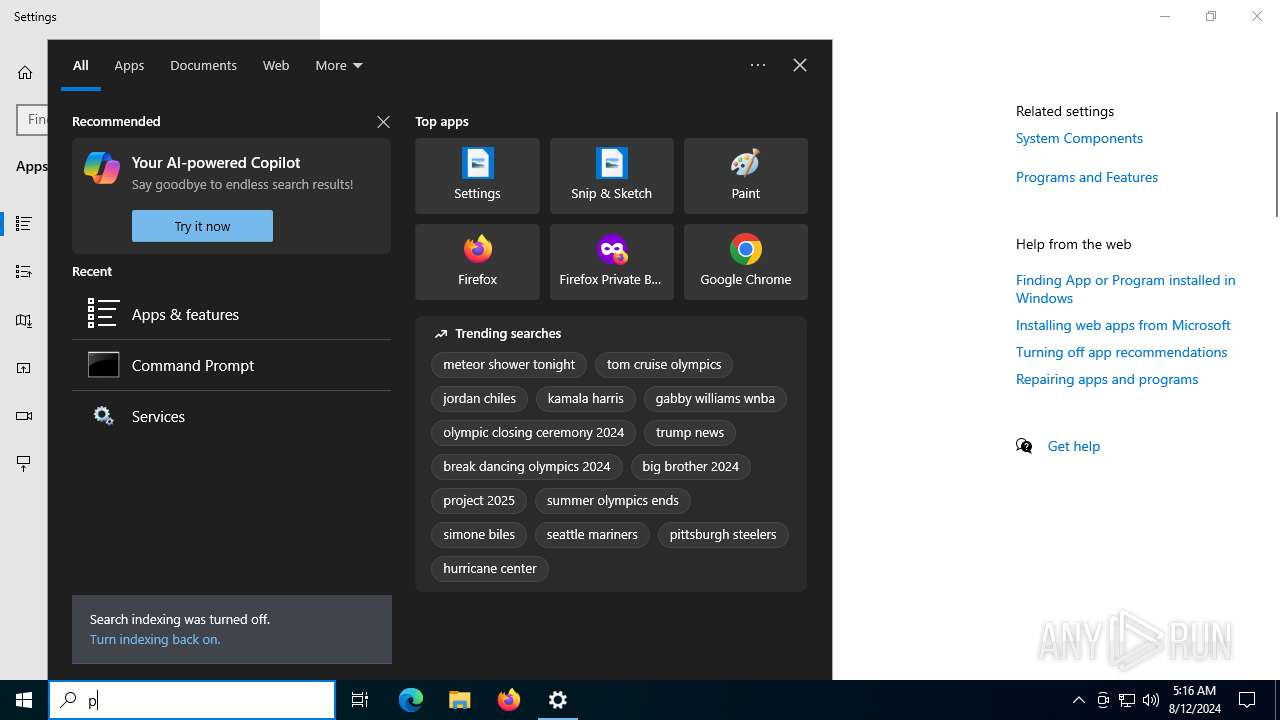Launch Firefox from taskbar
The width and height of the screenshot is (1280, 720).
pos(509,700)
